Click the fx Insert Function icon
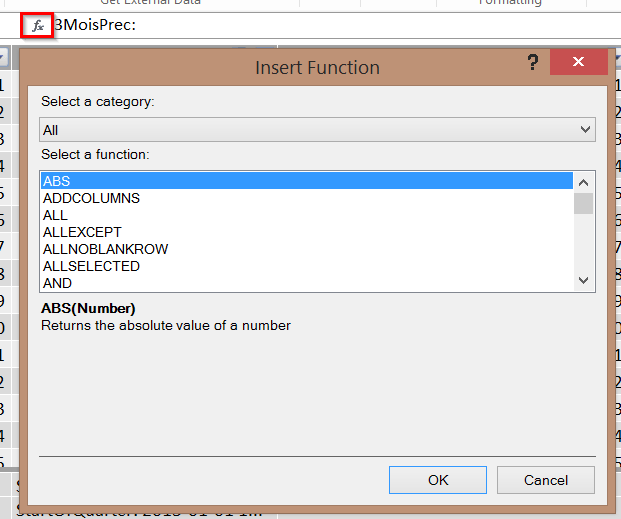The width and height of the screenshot is (621, 519). [38, 25]
